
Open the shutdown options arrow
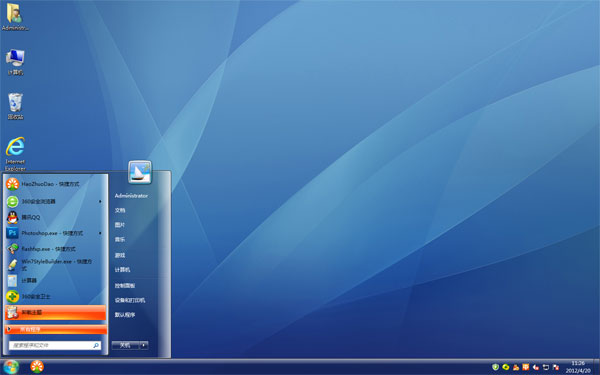(144, 345)
